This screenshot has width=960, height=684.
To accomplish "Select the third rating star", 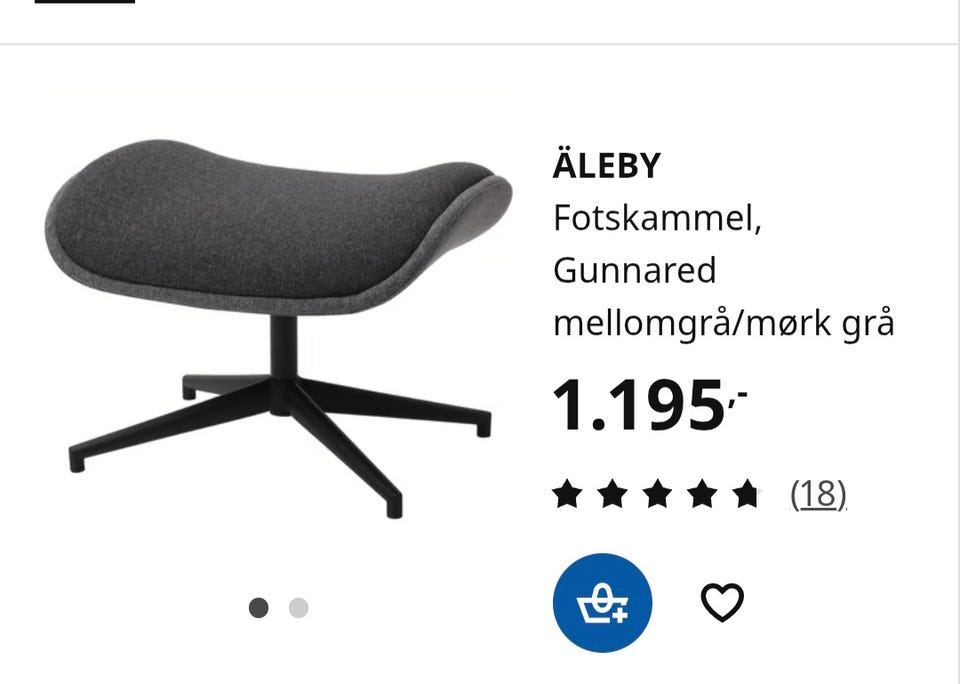I will (x=658, y=494).
